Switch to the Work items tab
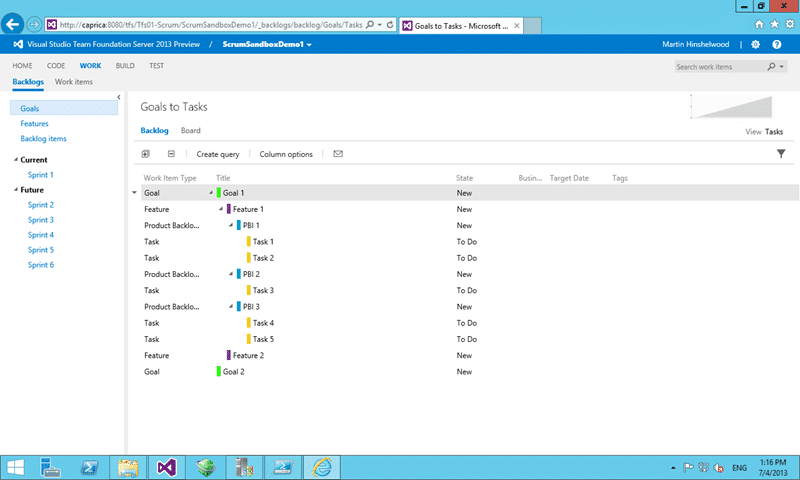This screenshot has width=800, height=480. tap(74, 82)
